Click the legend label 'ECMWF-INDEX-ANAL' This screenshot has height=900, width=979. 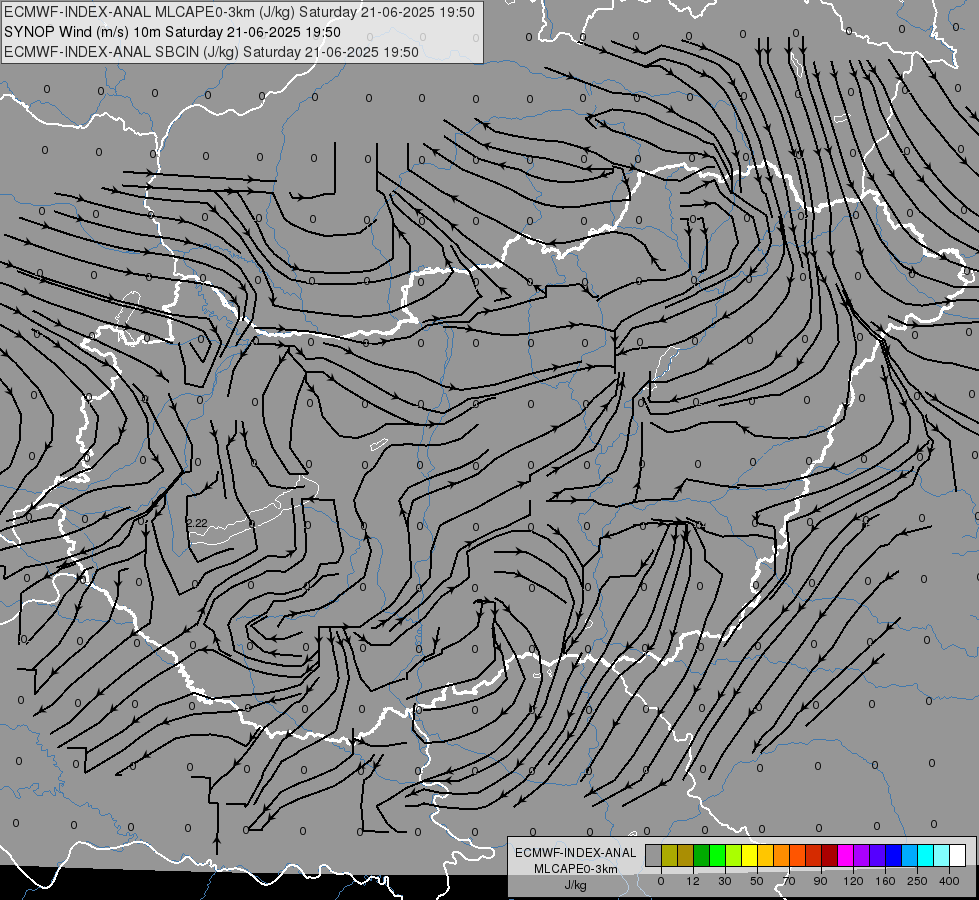point(576,853)
